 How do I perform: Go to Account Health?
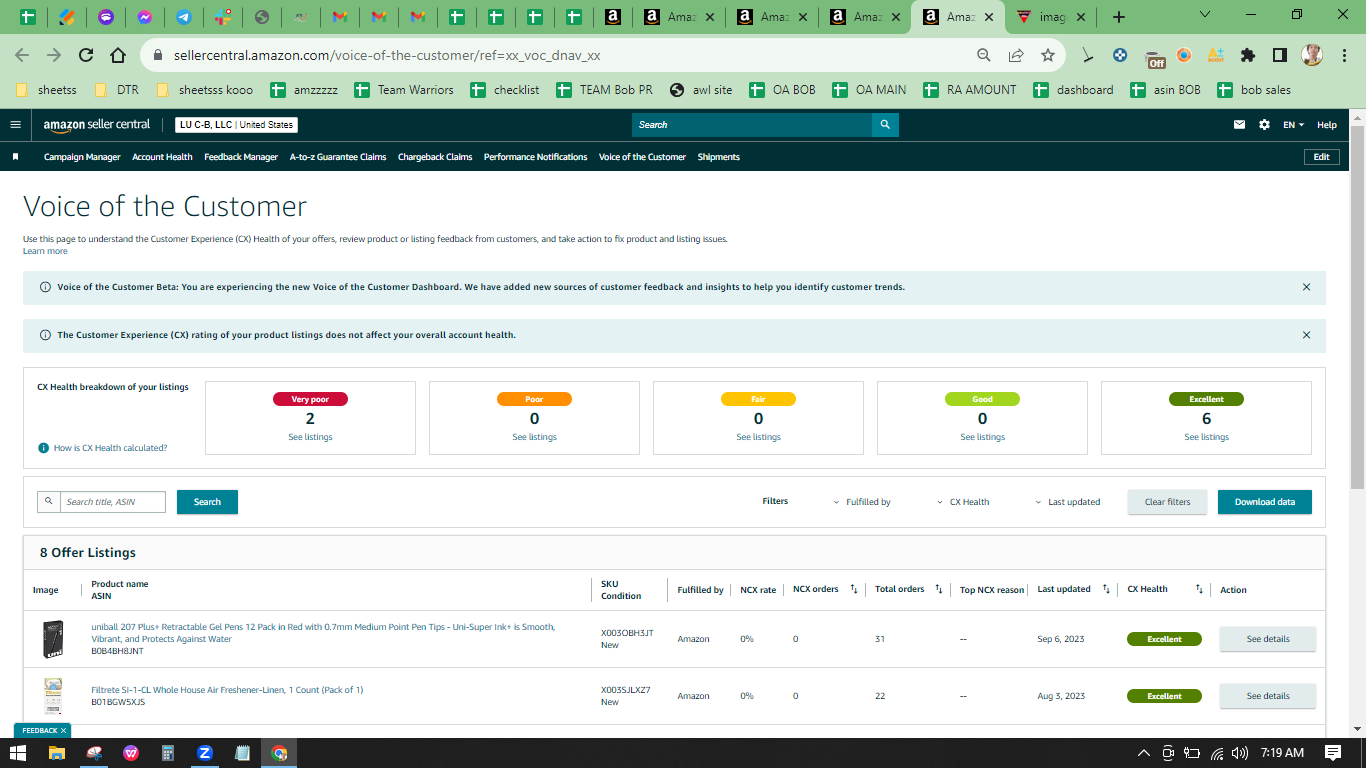[162, 157]
